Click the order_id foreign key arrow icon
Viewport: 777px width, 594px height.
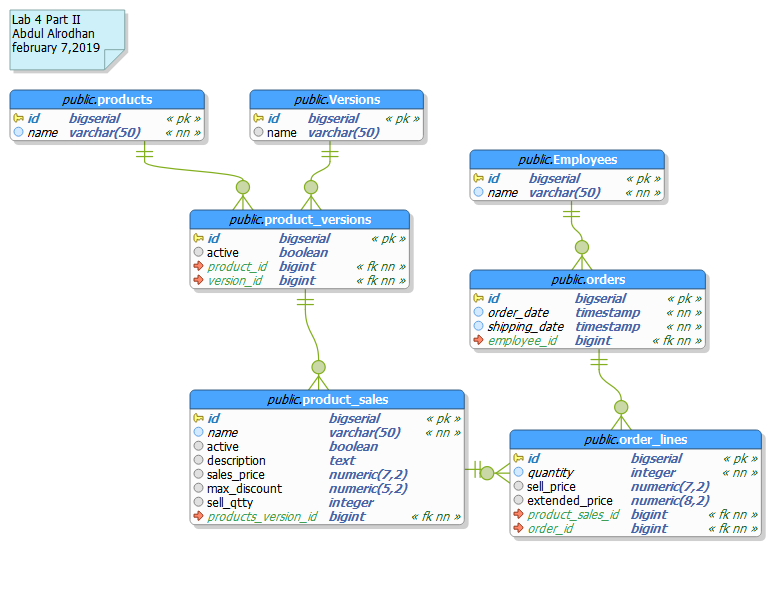(518, 529)
